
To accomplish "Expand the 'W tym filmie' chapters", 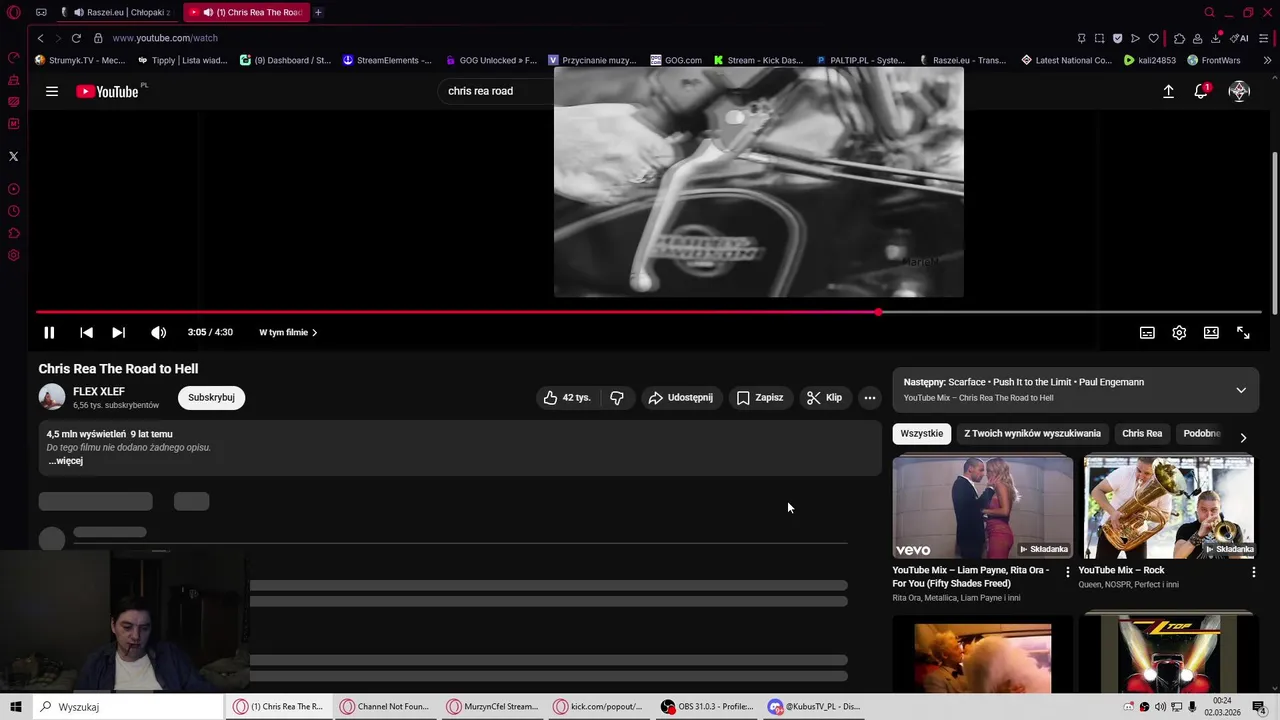I will coord(288,332).
